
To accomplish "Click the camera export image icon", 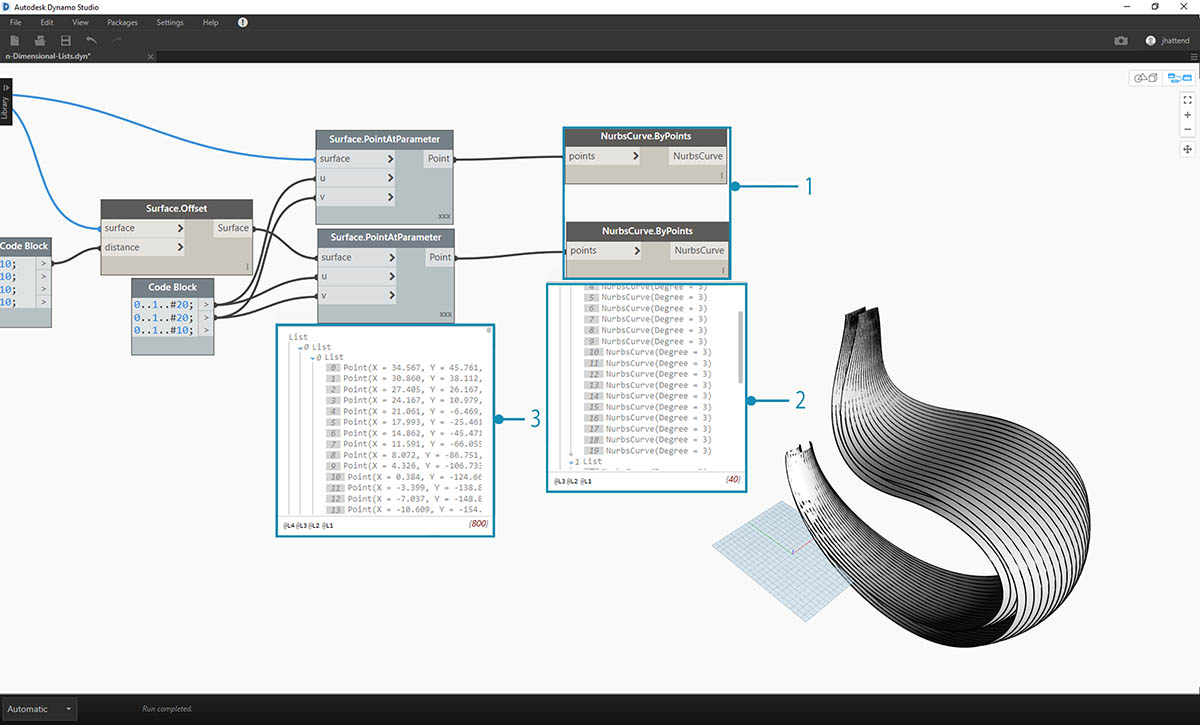I will (1121, 40).
